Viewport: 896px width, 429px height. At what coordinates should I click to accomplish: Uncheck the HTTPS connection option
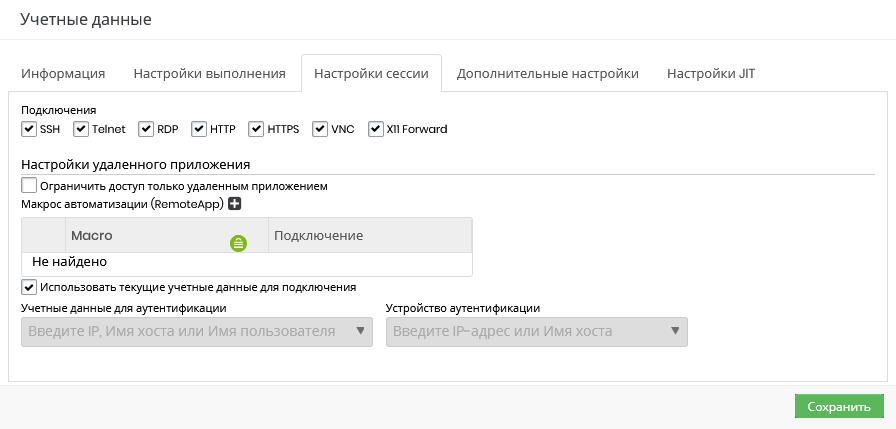(257, 129)
